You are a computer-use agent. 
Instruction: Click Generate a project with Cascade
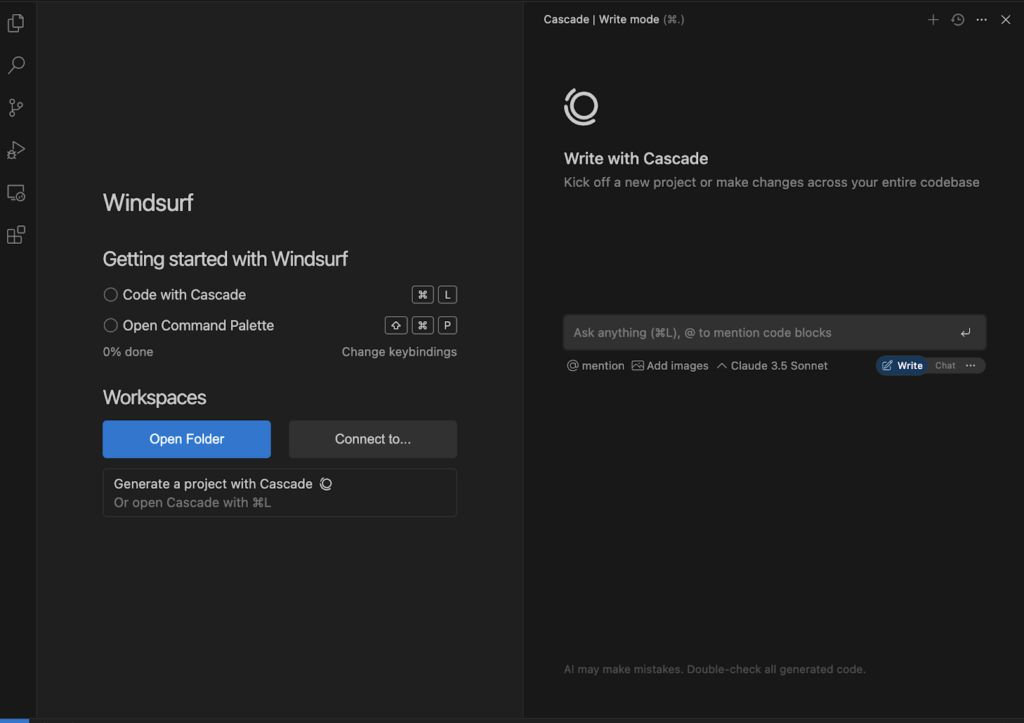click(x=280, y=492)
